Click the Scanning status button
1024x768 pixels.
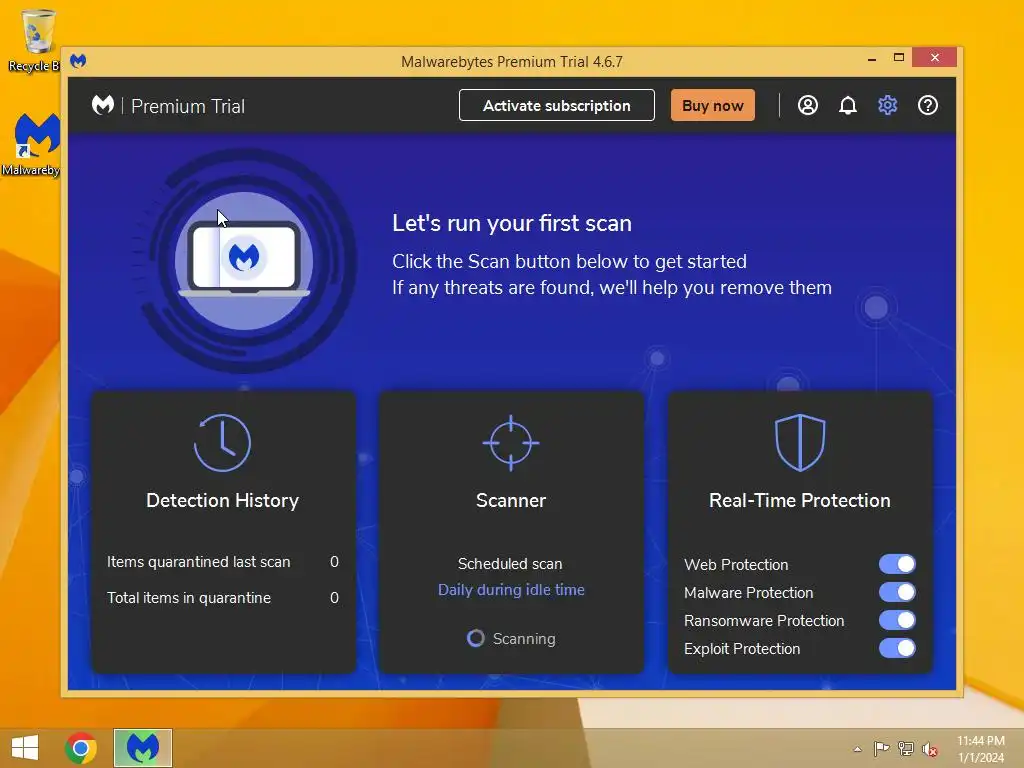[x=511, y=638]
